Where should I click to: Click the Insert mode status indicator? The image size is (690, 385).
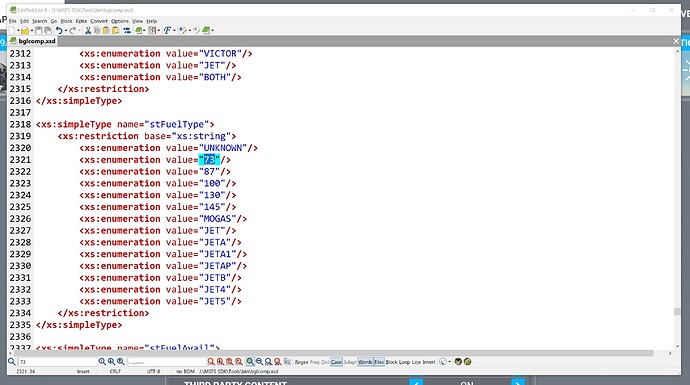(x=83, y=371)
